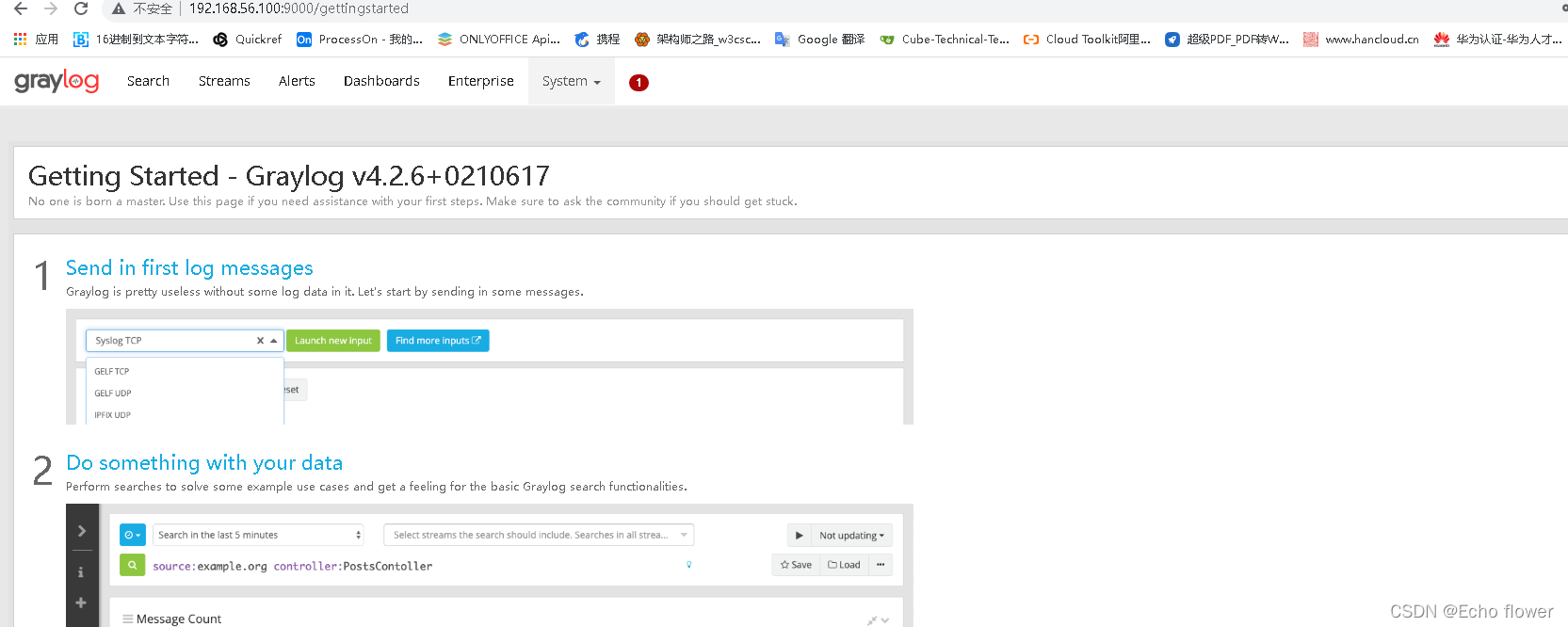Viewport: 1568px width, 627px height.
Task: Open the www.hancloud.cn bookmark
Action: click(1361, 39)
